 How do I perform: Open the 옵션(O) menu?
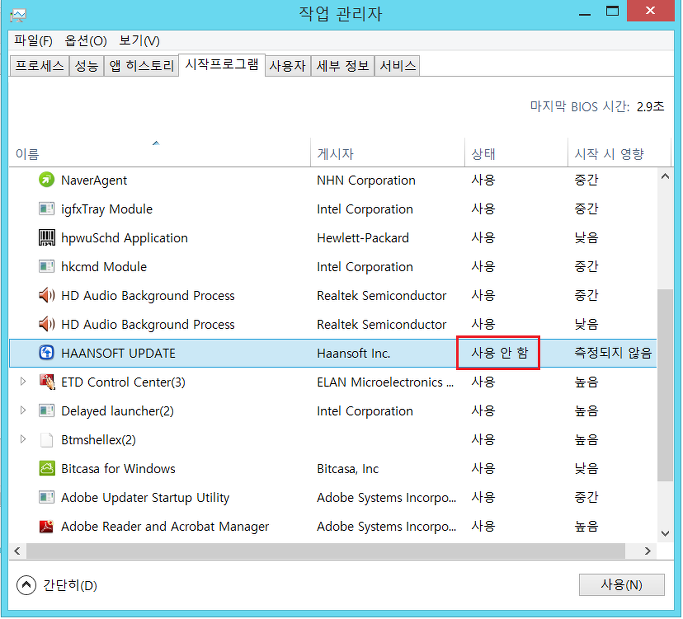[x=86, y=41]
